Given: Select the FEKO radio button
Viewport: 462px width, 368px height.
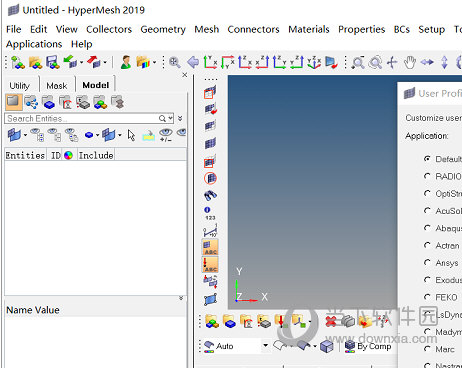Looking at the screenshot, I should pos(427,297).
